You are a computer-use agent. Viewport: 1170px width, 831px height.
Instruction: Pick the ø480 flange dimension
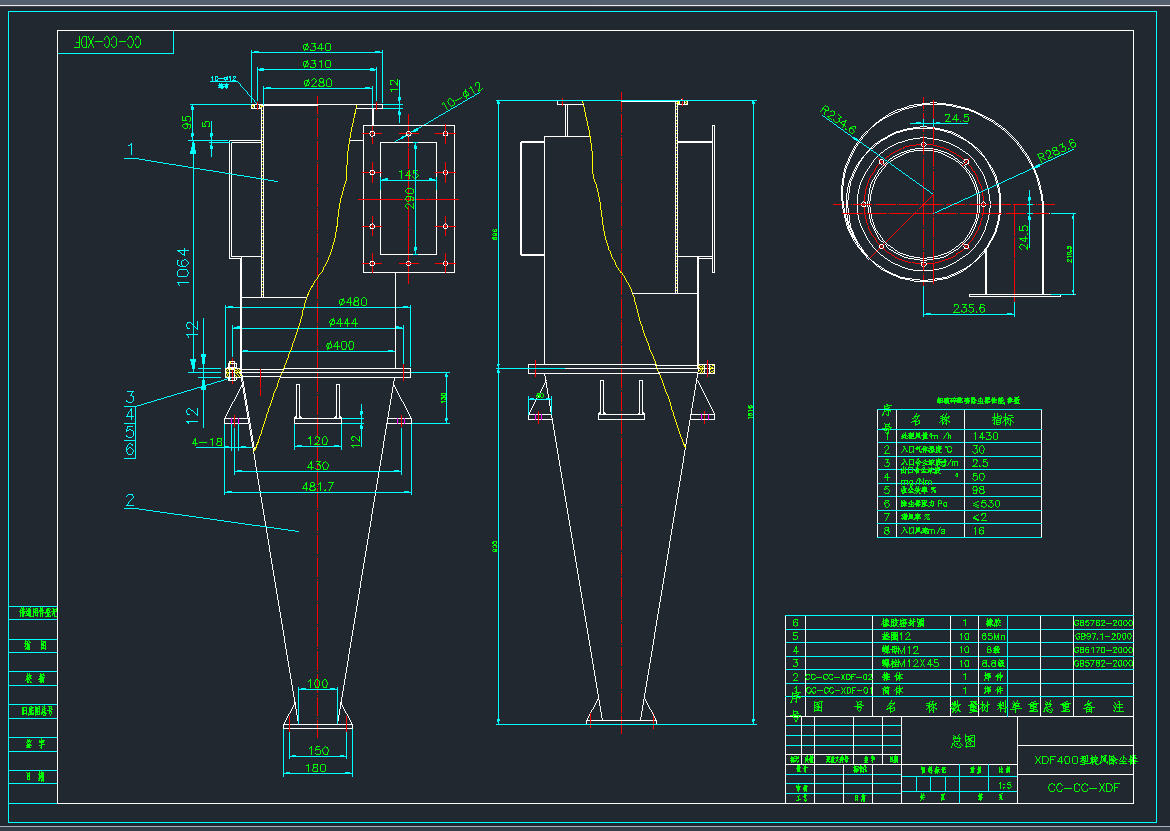click(353, 301)
